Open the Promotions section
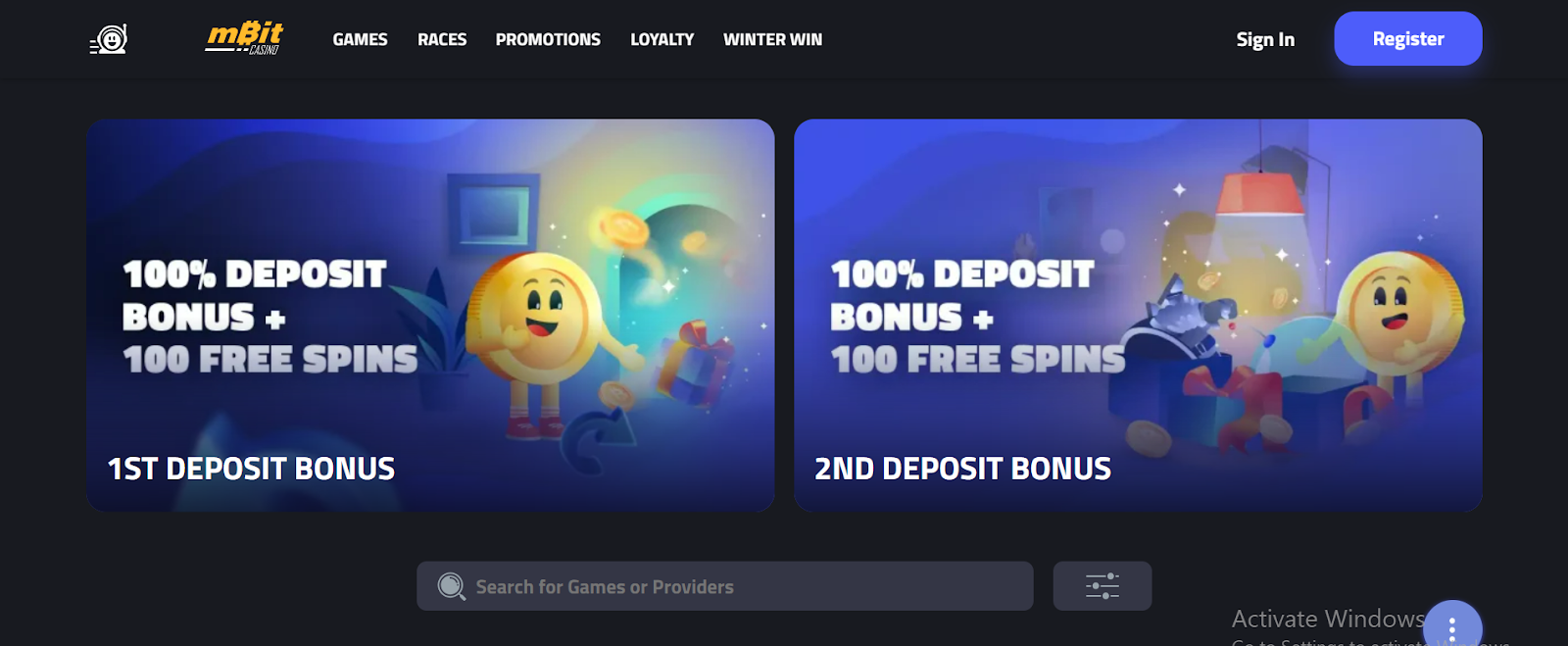 click(x=548, y=39)
